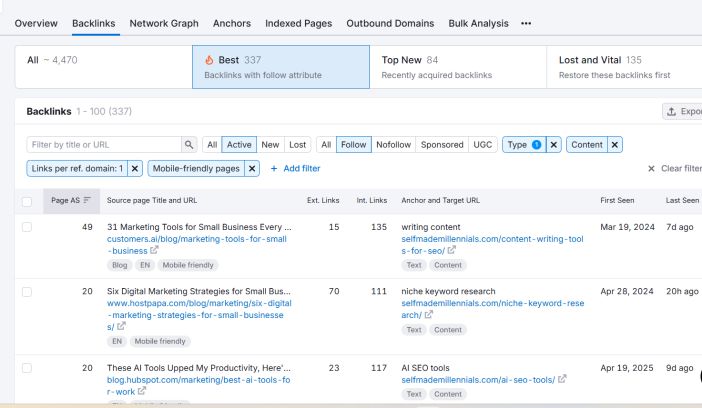Viewport: 702px width, 408px height.
Task: Select the UGC attribute toggle
Action: pyautogui.click(x=483, y=145)
